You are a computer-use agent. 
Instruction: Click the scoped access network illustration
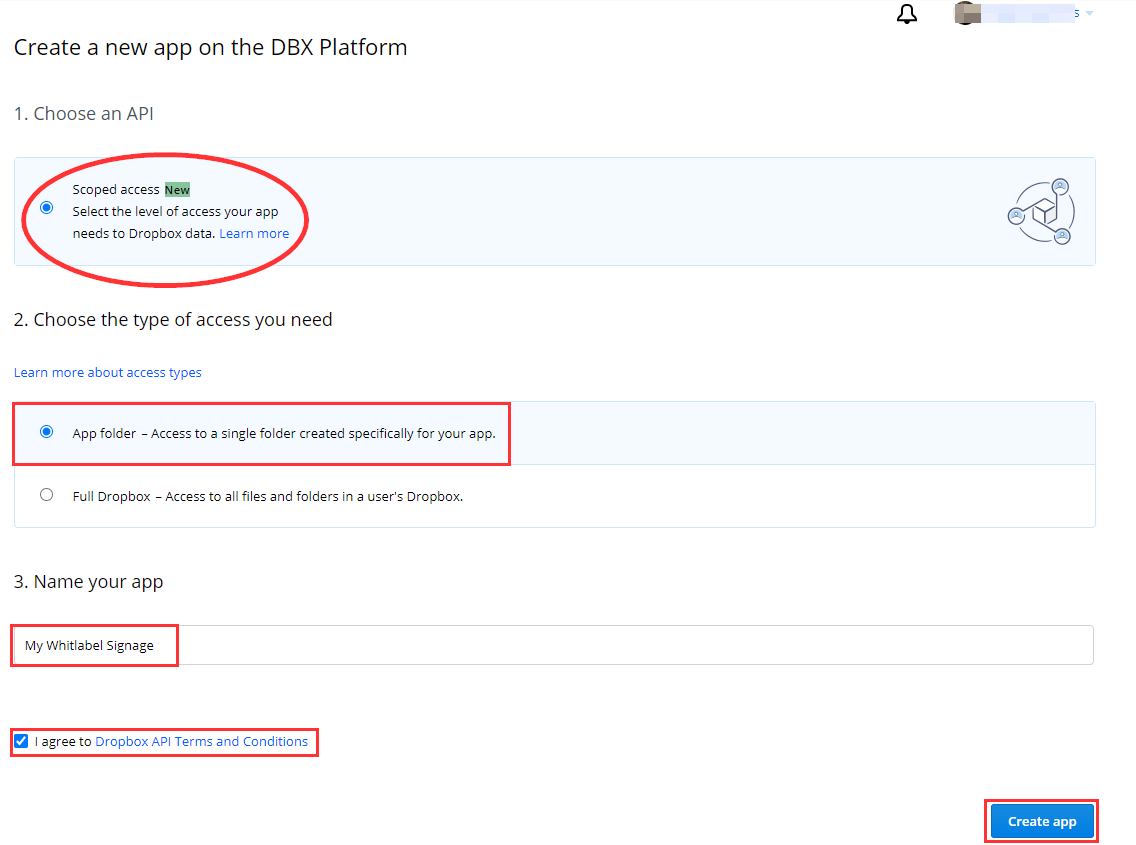[1041, 211]
